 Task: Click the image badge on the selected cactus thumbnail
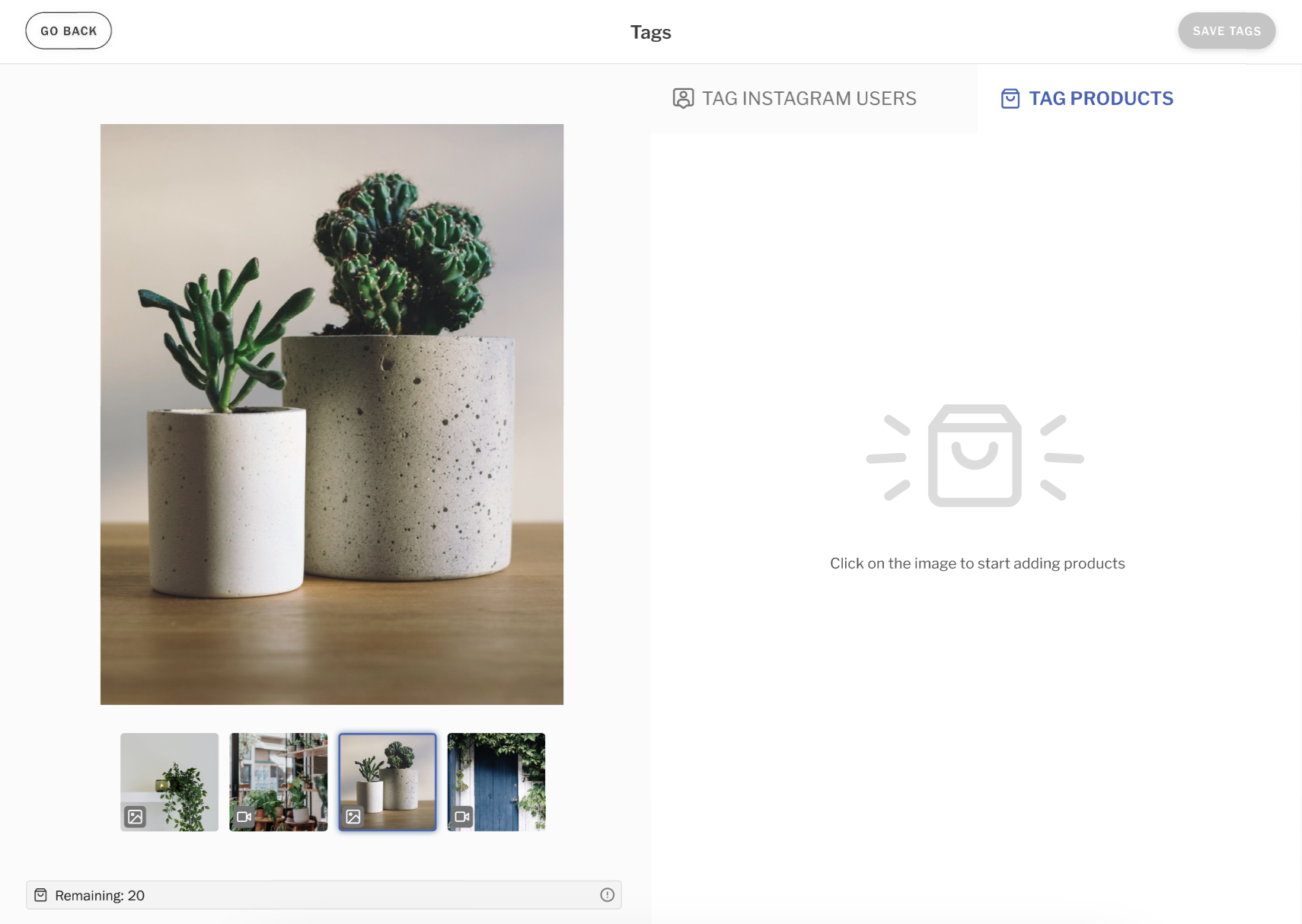(354, 817)
